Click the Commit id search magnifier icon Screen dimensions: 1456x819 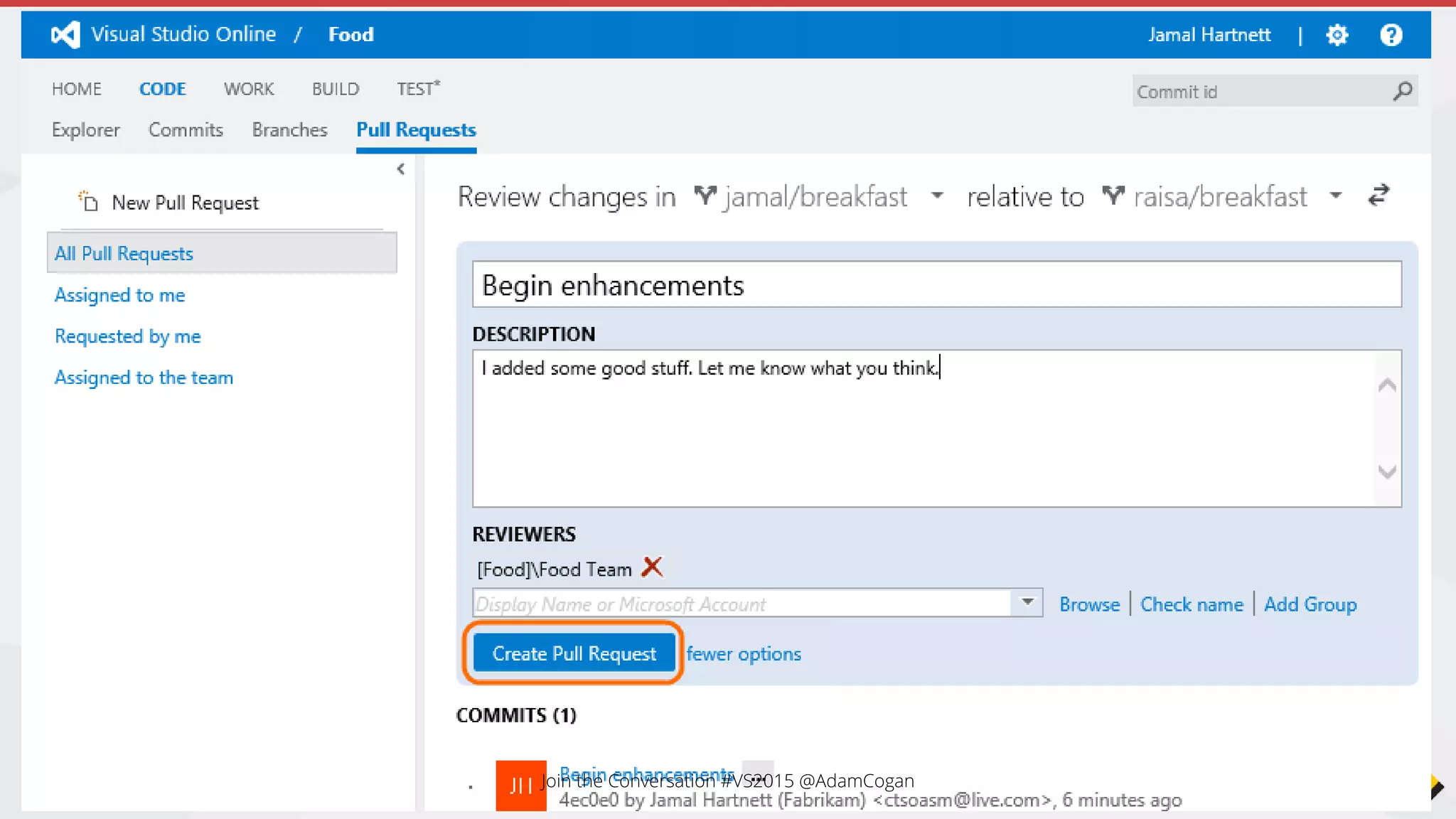1402,91
